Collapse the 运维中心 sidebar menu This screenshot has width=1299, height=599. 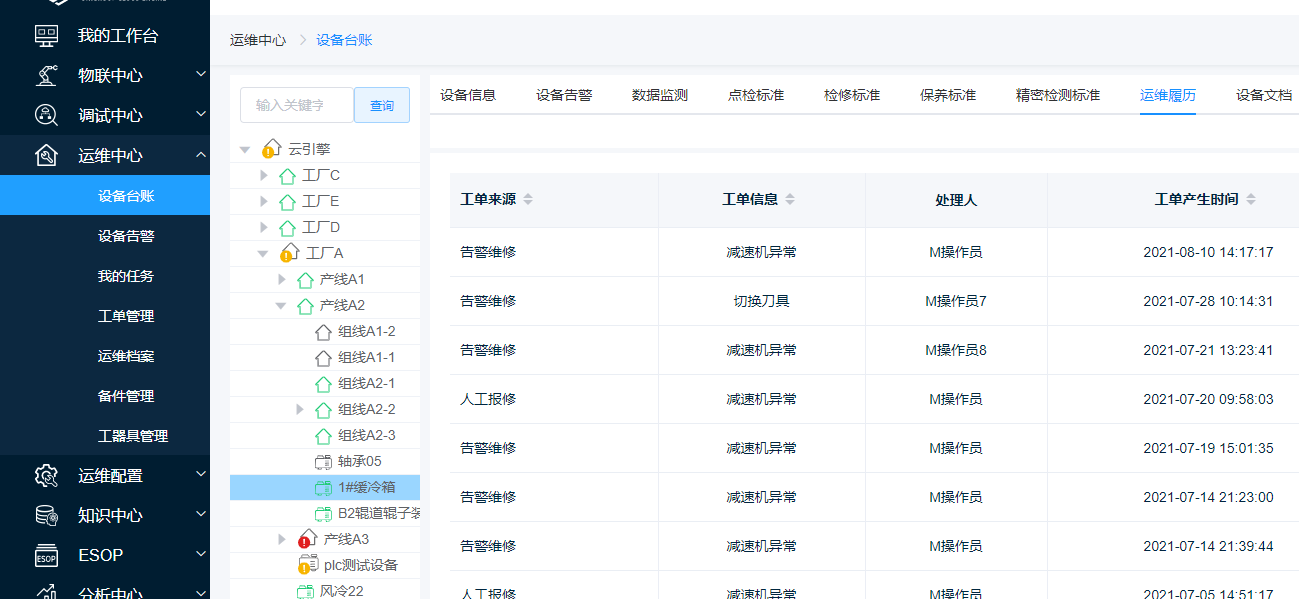(200, 156)
